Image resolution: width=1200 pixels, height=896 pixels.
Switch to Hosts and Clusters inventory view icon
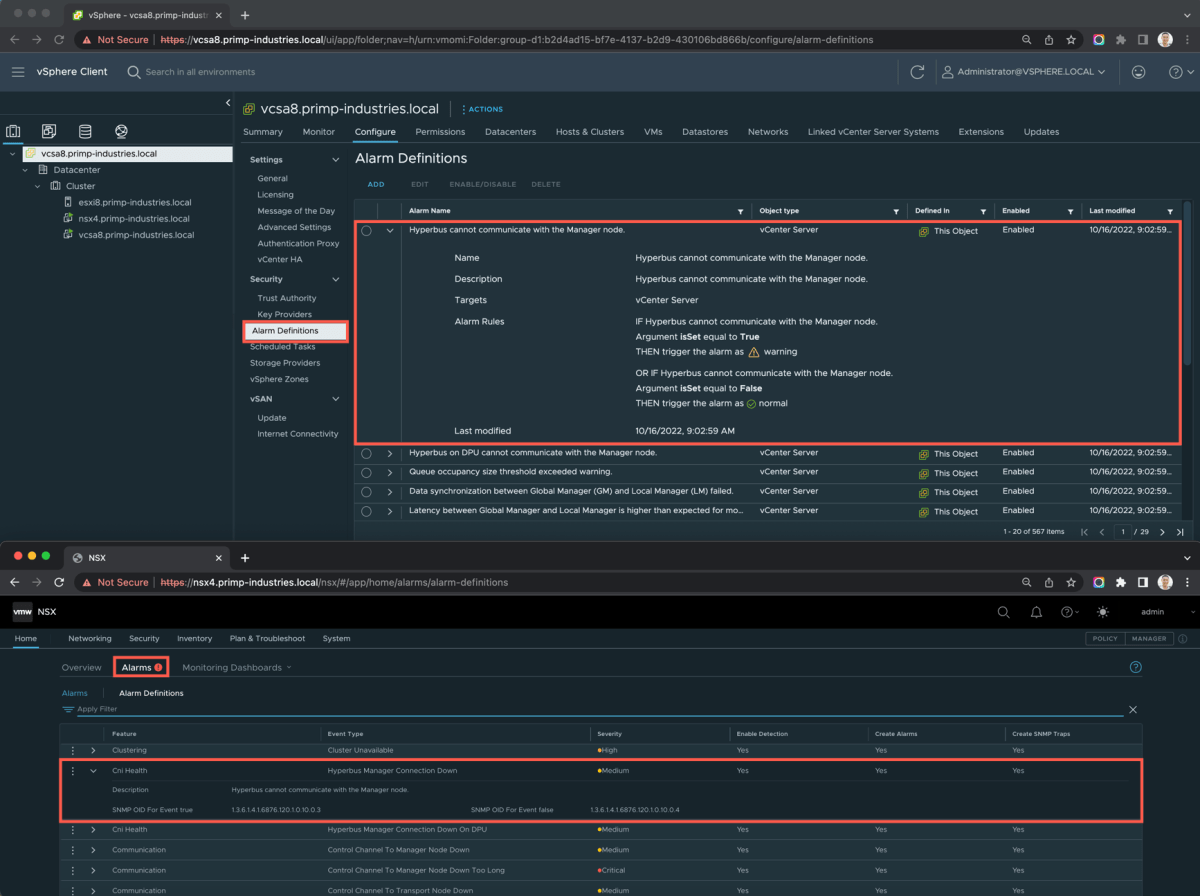point(13,131)
